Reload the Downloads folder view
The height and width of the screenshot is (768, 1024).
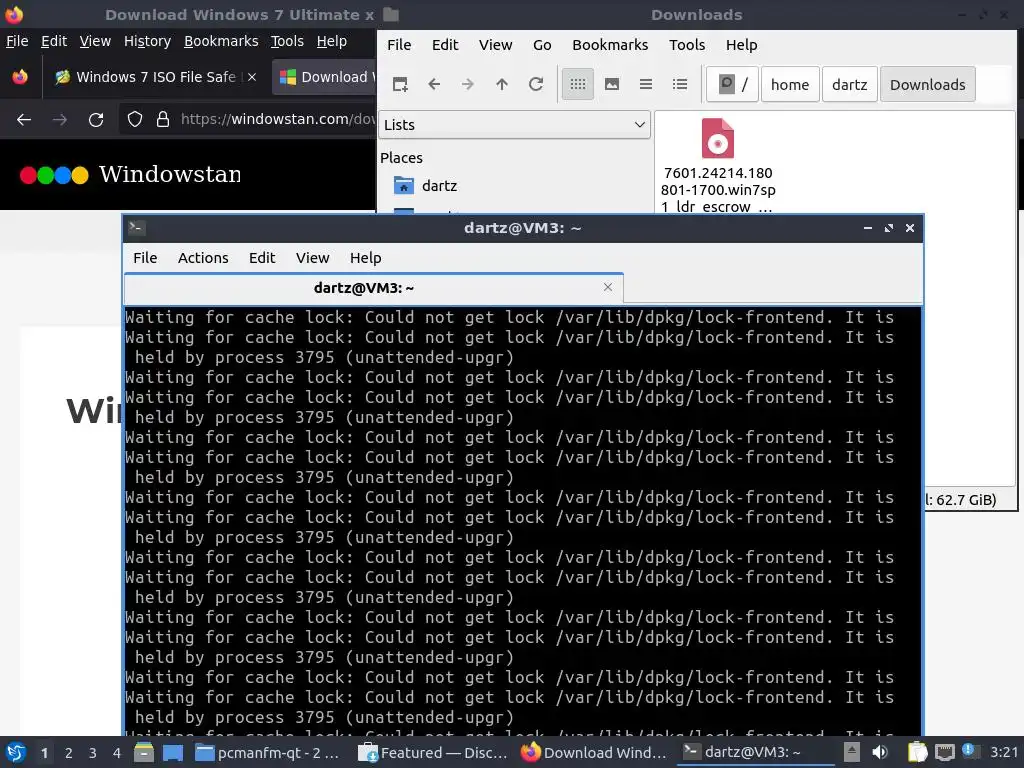[x=536, y=84]
